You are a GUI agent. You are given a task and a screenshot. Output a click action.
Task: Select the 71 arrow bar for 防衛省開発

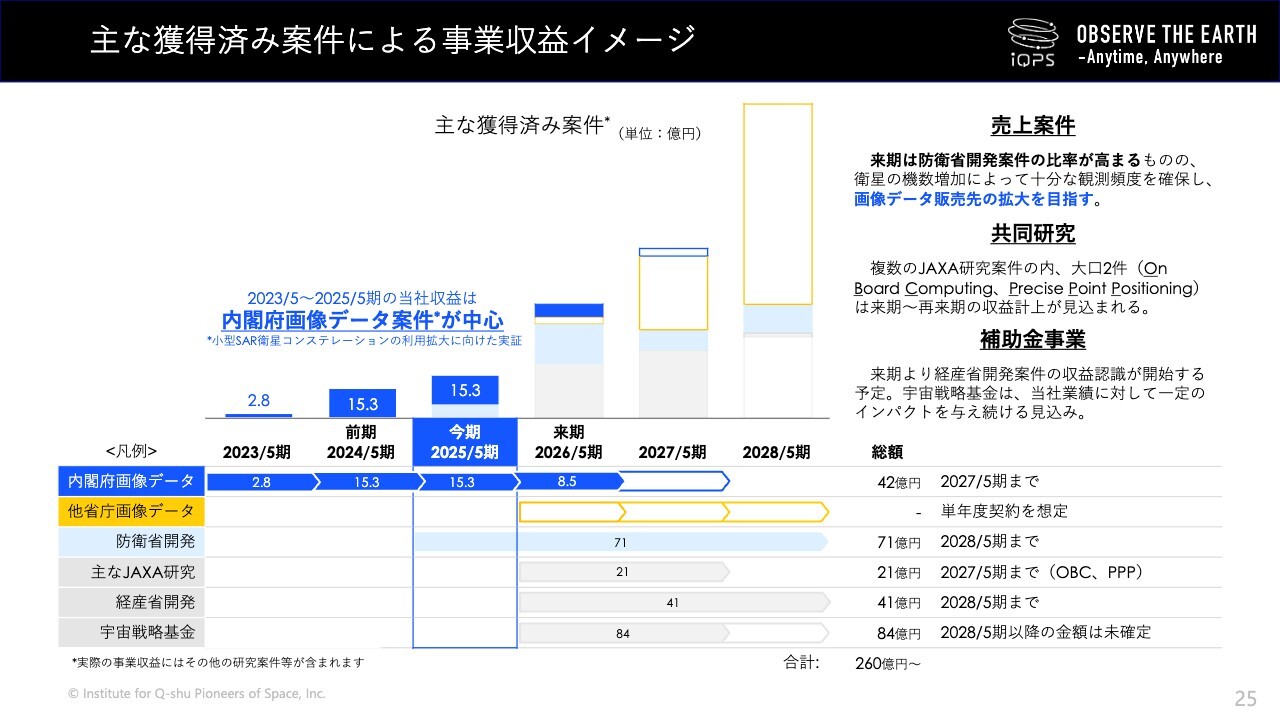620,542
